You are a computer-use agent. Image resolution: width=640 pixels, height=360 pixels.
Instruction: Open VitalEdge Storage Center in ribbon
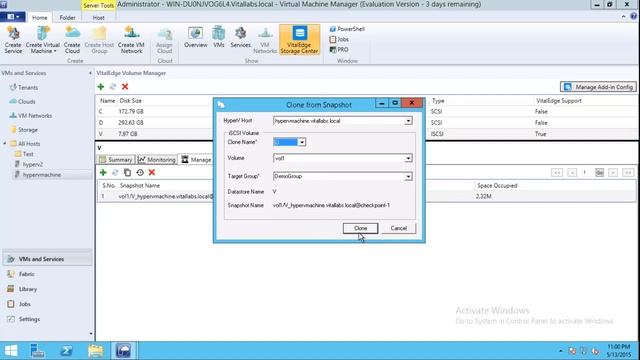299,40
